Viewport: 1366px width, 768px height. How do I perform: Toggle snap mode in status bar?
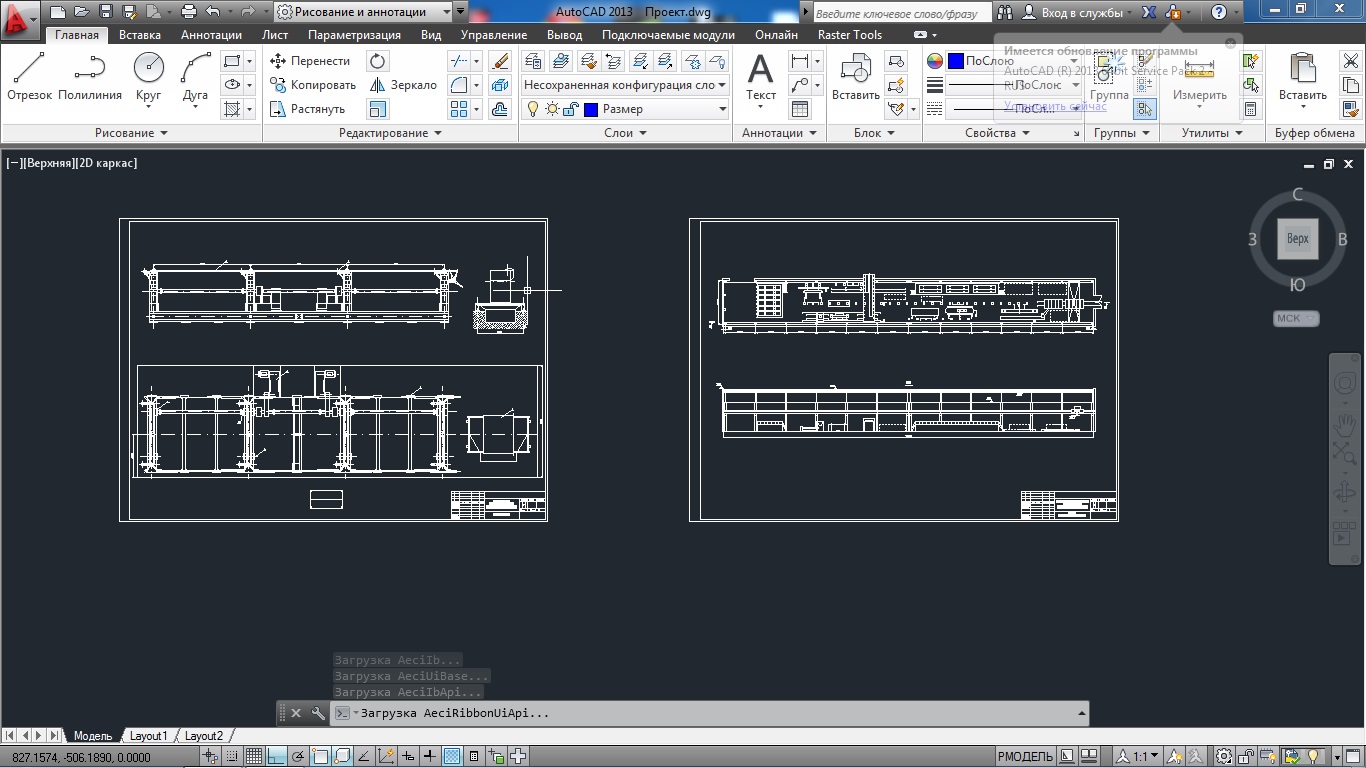[232, 757]
